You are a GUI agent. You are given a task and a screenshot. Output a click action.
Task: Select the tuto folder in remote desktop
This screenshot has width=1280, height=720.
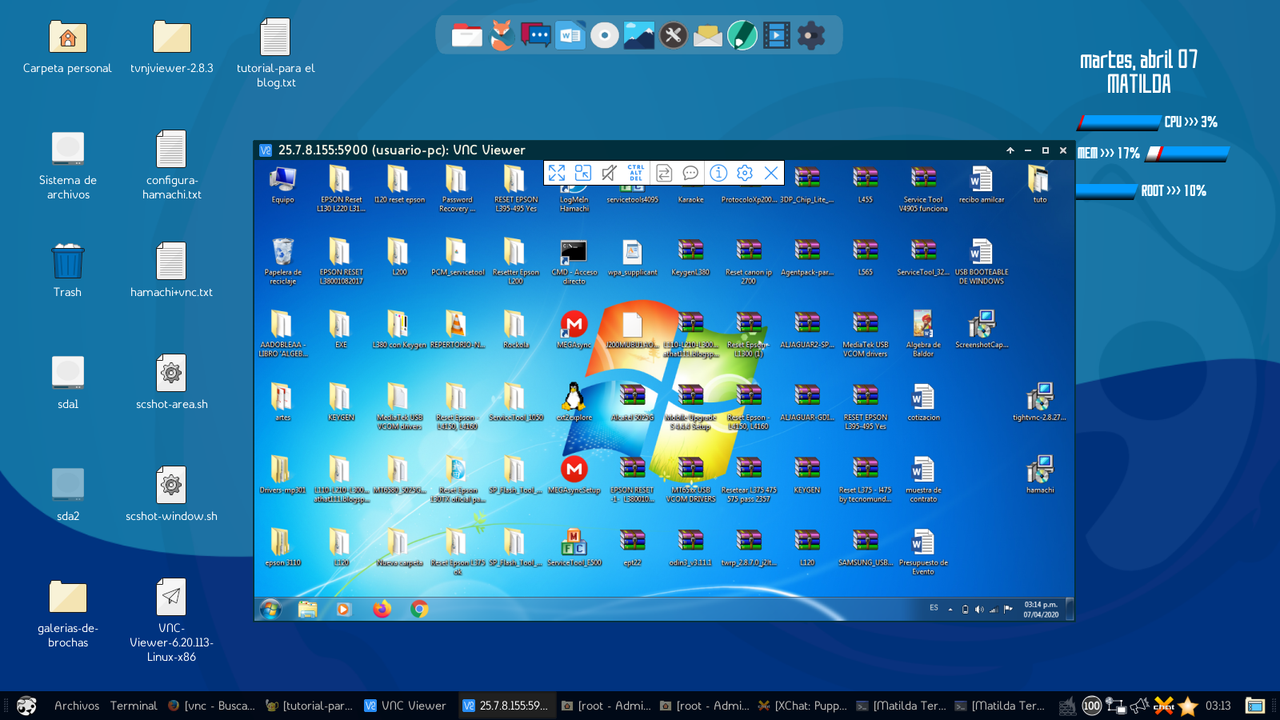[1039, 184]
